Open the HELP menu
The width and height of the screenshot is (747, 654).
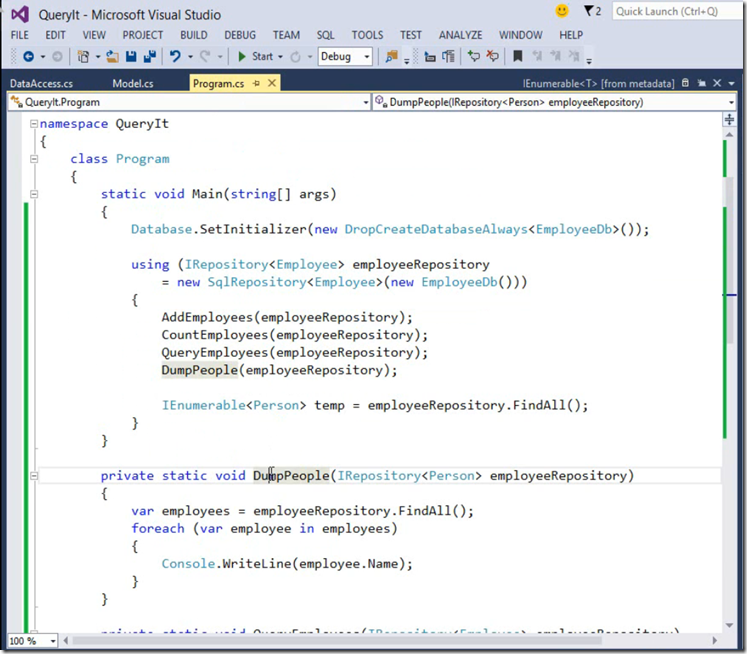coord(571,35)
